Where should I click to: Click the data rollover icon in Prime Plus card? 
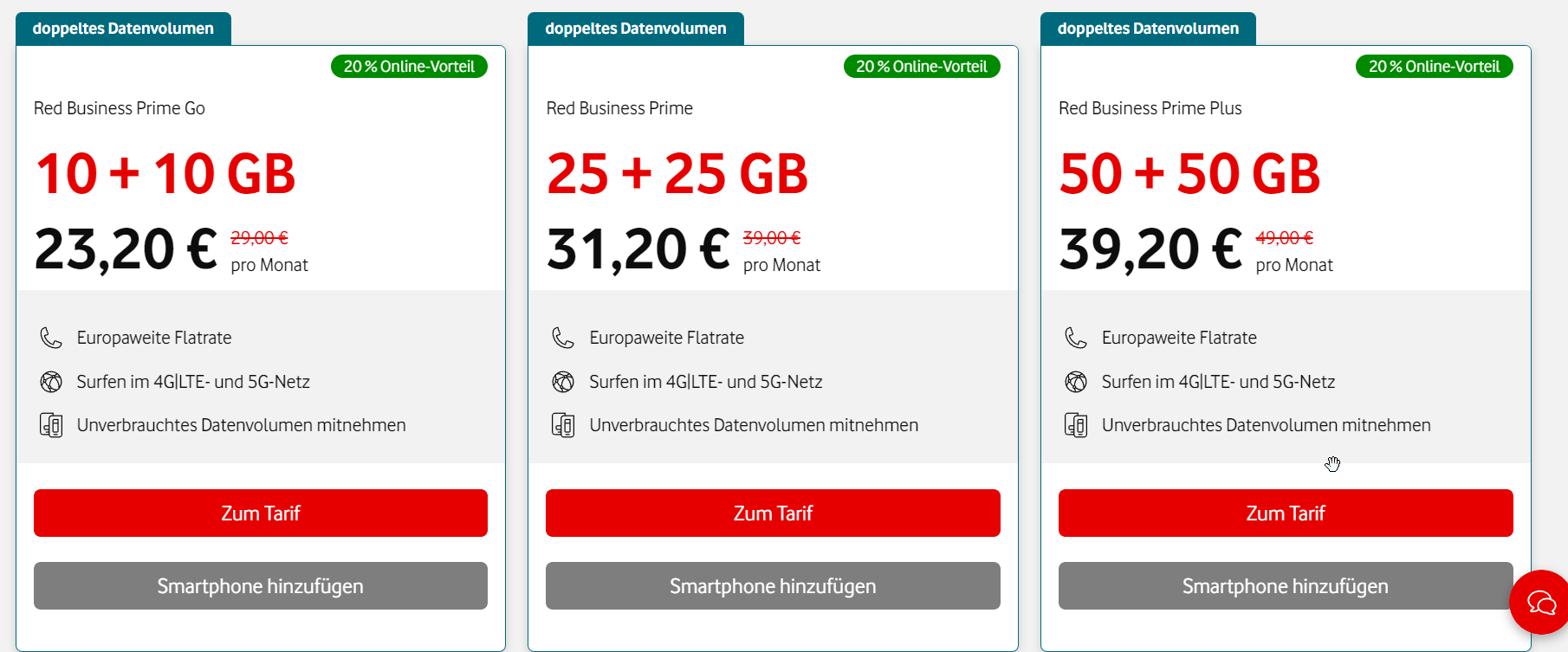click(x=1076, y=425)
